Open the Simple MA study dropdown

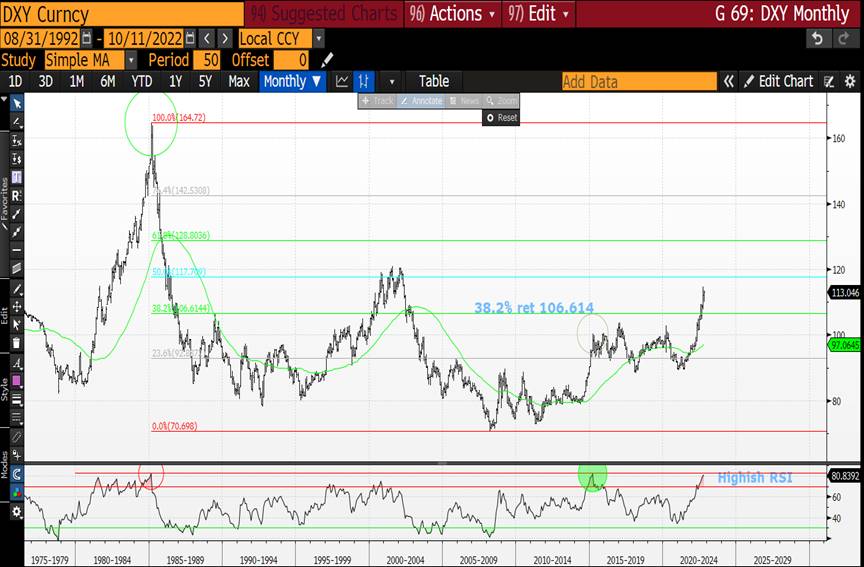pyautogui.click(x=131, y=60)
